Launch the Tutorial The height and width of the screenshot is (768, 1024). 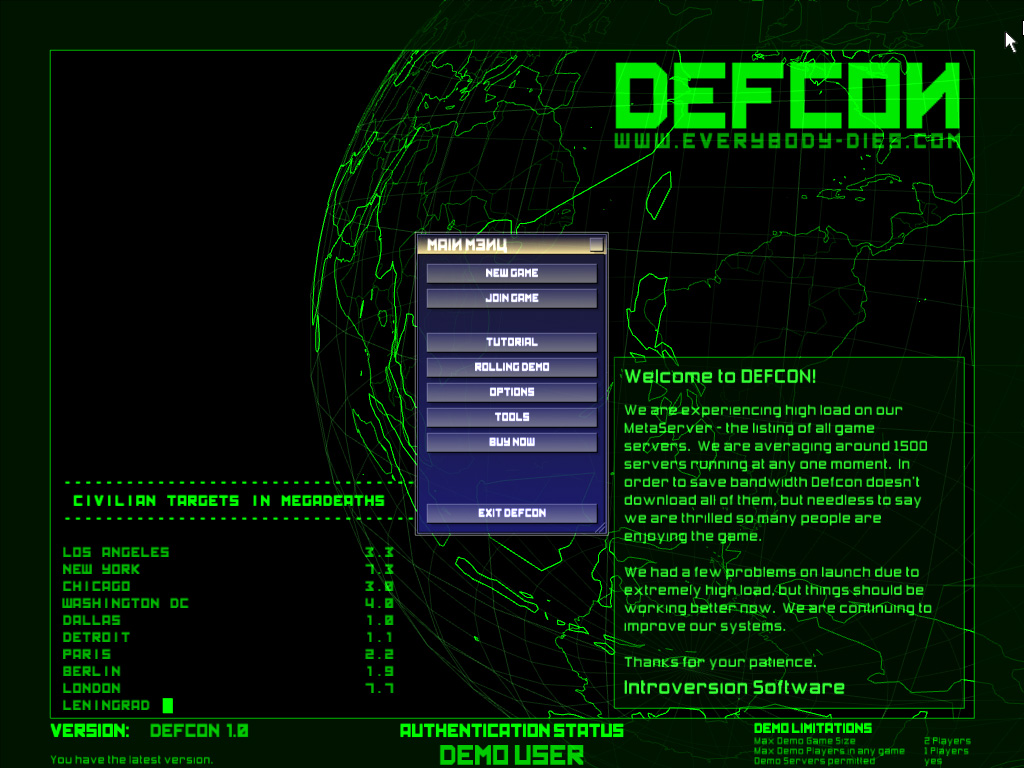click(x=511, y=342)
